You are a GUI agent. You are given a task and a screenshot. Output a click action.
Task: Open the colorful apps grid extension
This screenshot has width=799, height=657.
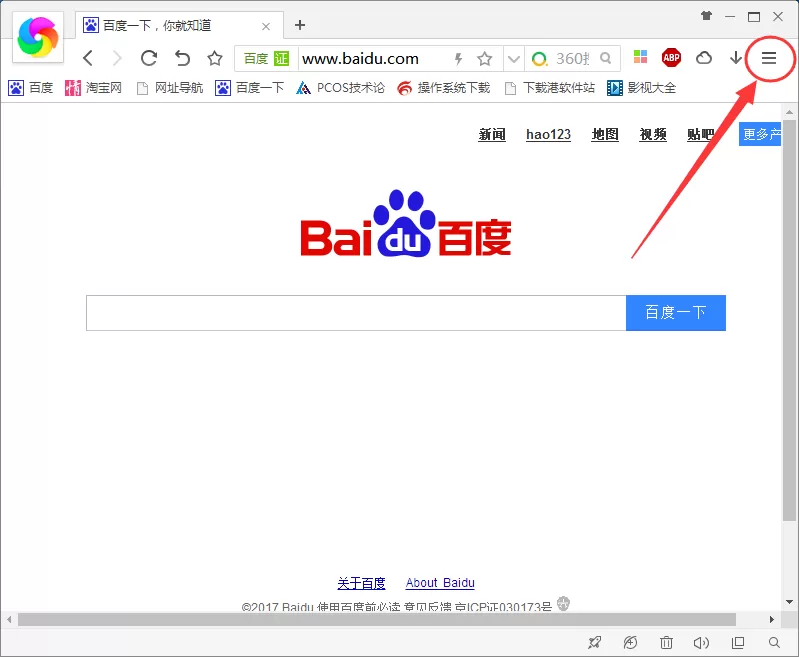coord(640,57)
